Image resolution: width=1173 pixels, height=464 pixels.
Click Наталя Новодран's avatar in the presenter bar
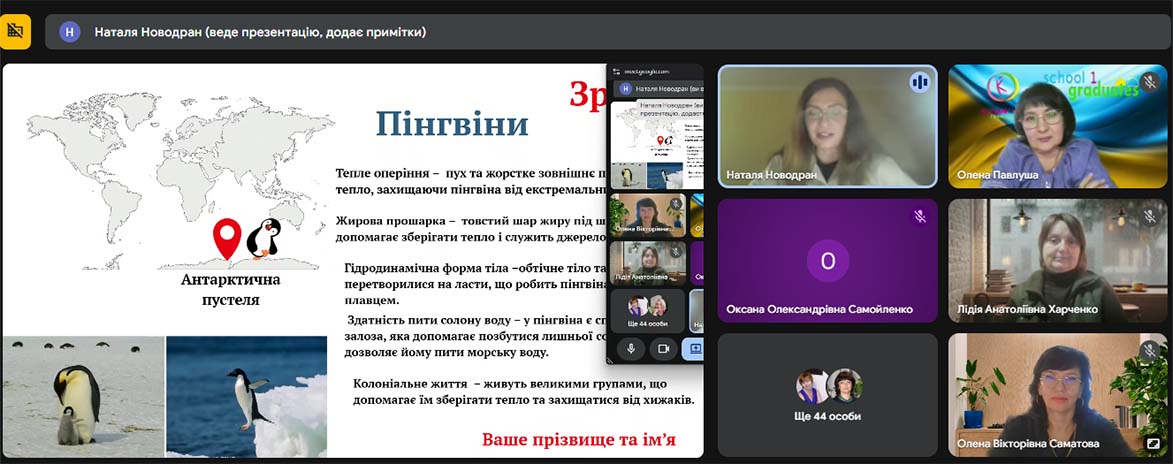pos(69,32)
